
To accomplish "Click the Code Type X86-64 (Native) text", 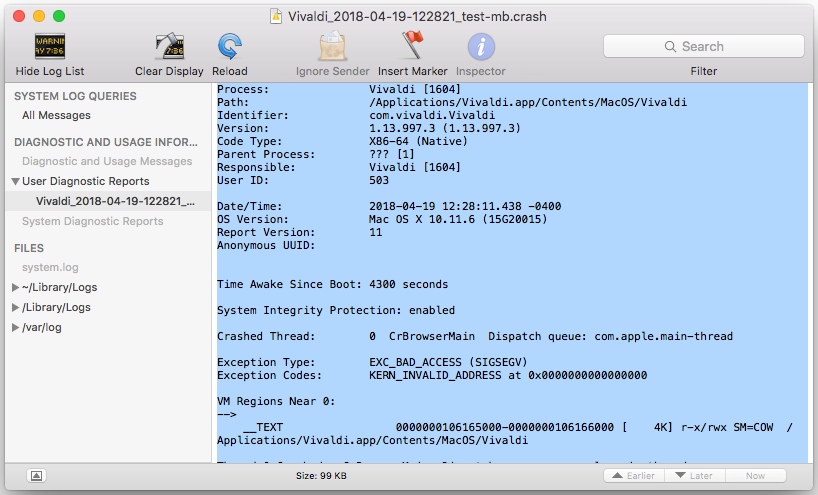I will coord(418,141).
